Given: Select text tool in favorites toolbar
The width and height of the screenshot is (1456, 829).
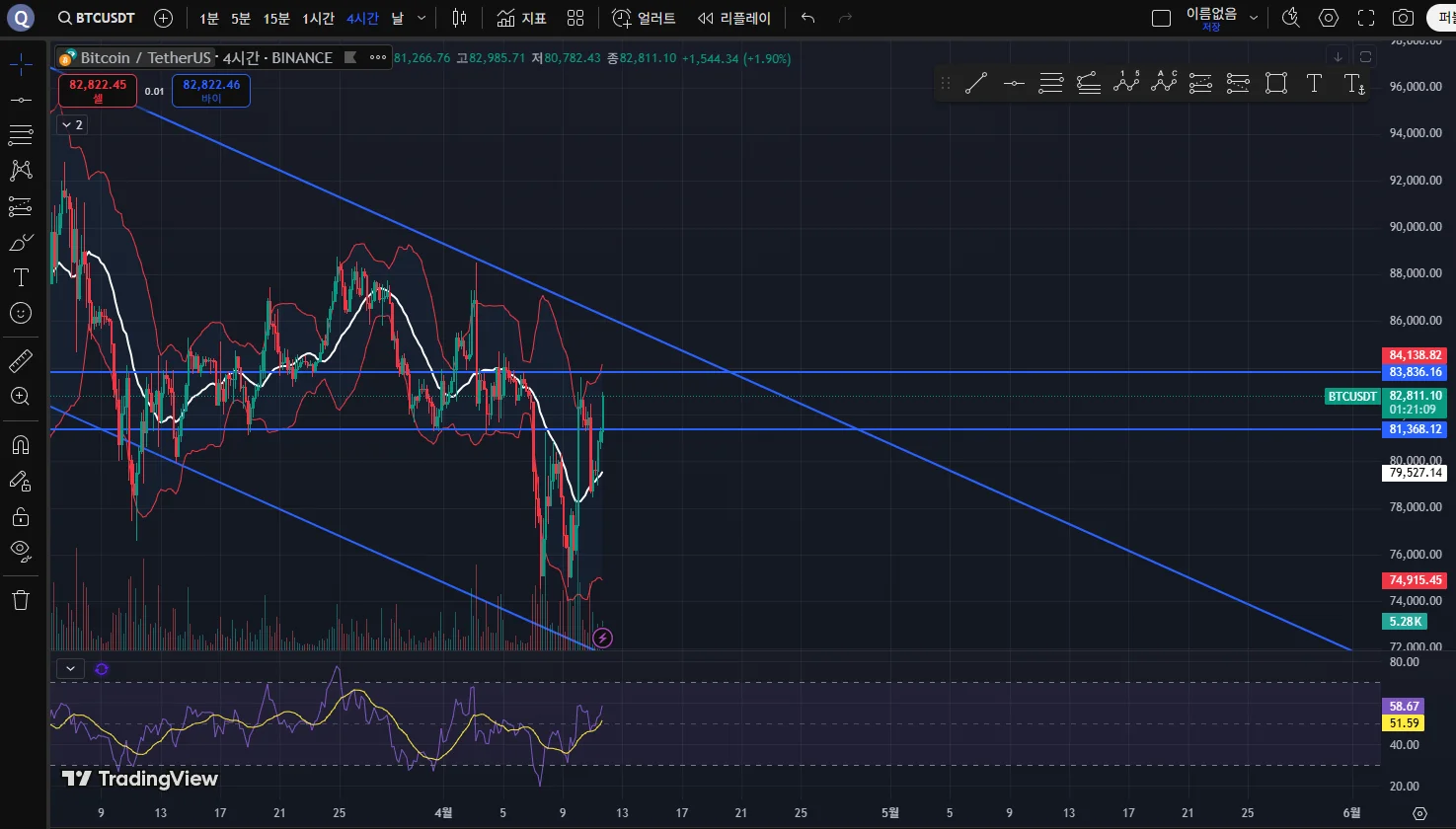Looking at the screenshot, I should [1314, 84].
